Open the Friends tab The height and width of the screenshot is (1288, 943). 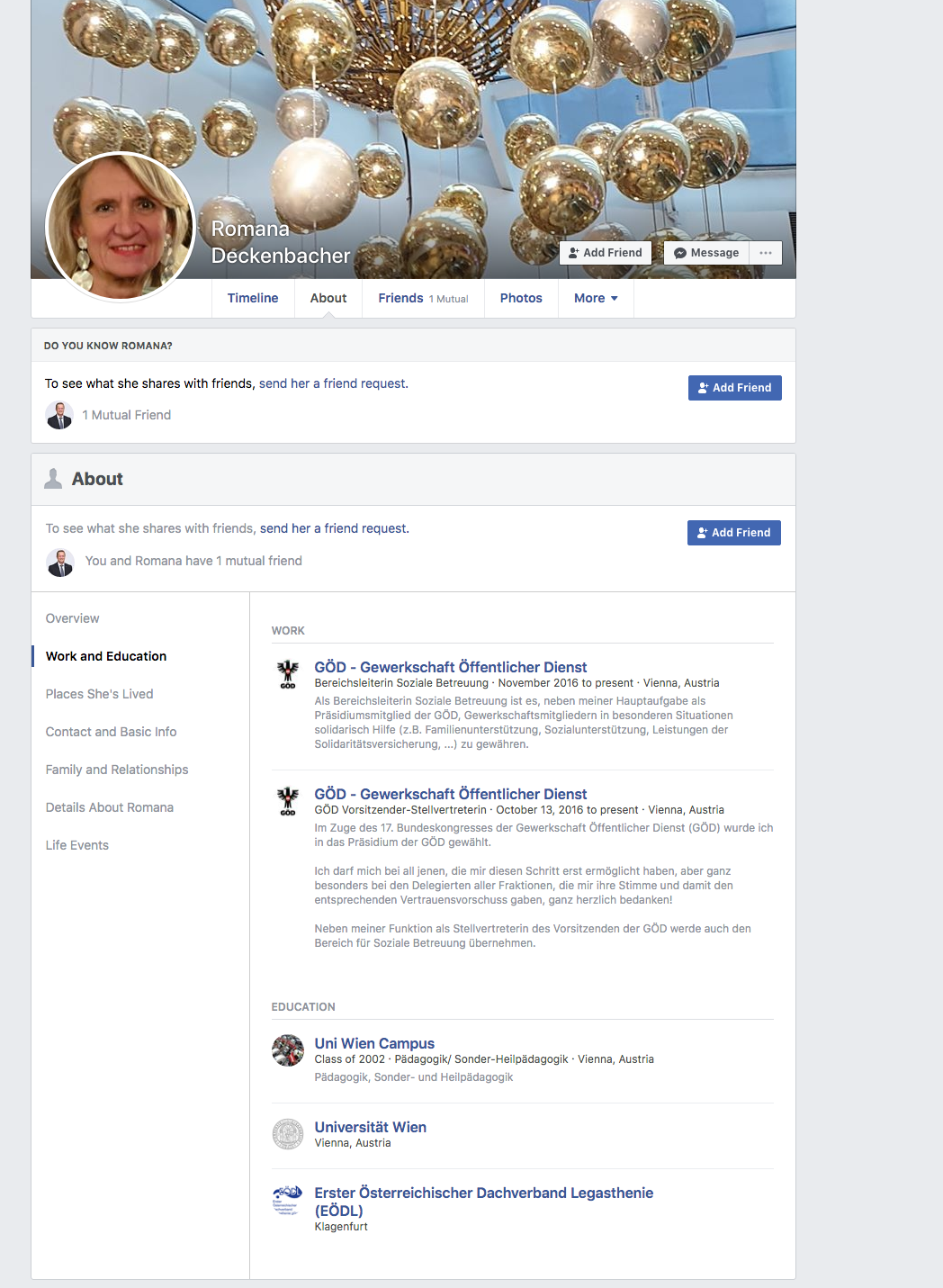click(423, 298)
